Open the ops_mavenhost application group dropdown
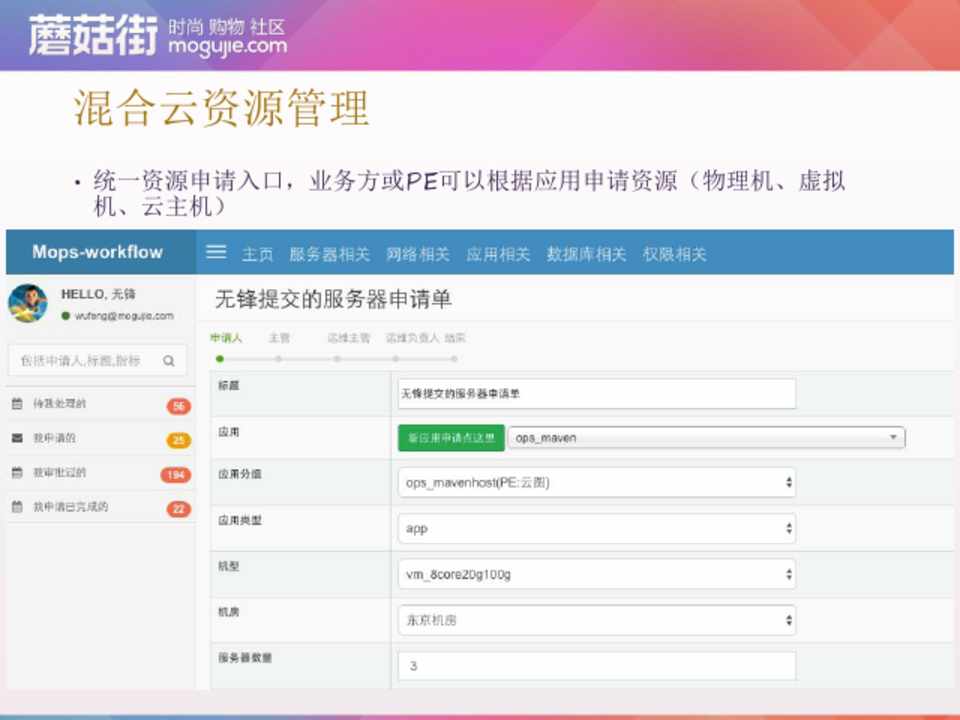Image resolution: width=960 pixels, height=720 pixels. point(596,482)
